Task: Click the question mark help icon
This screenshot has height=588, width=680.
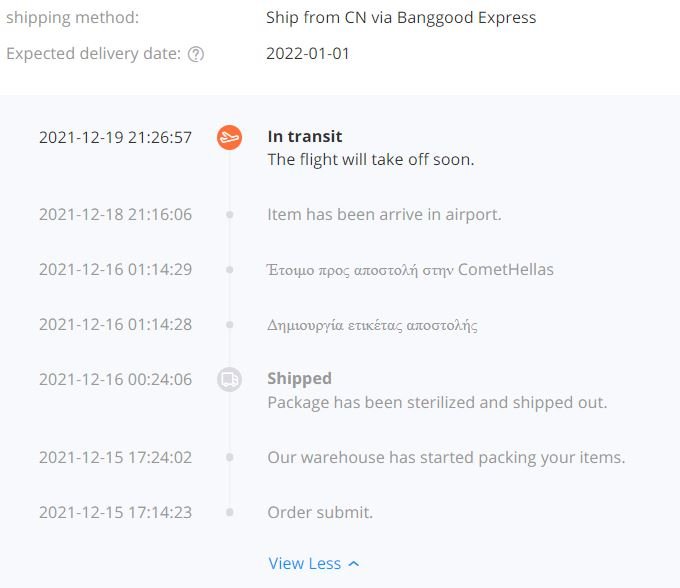Action: (196, 54)
